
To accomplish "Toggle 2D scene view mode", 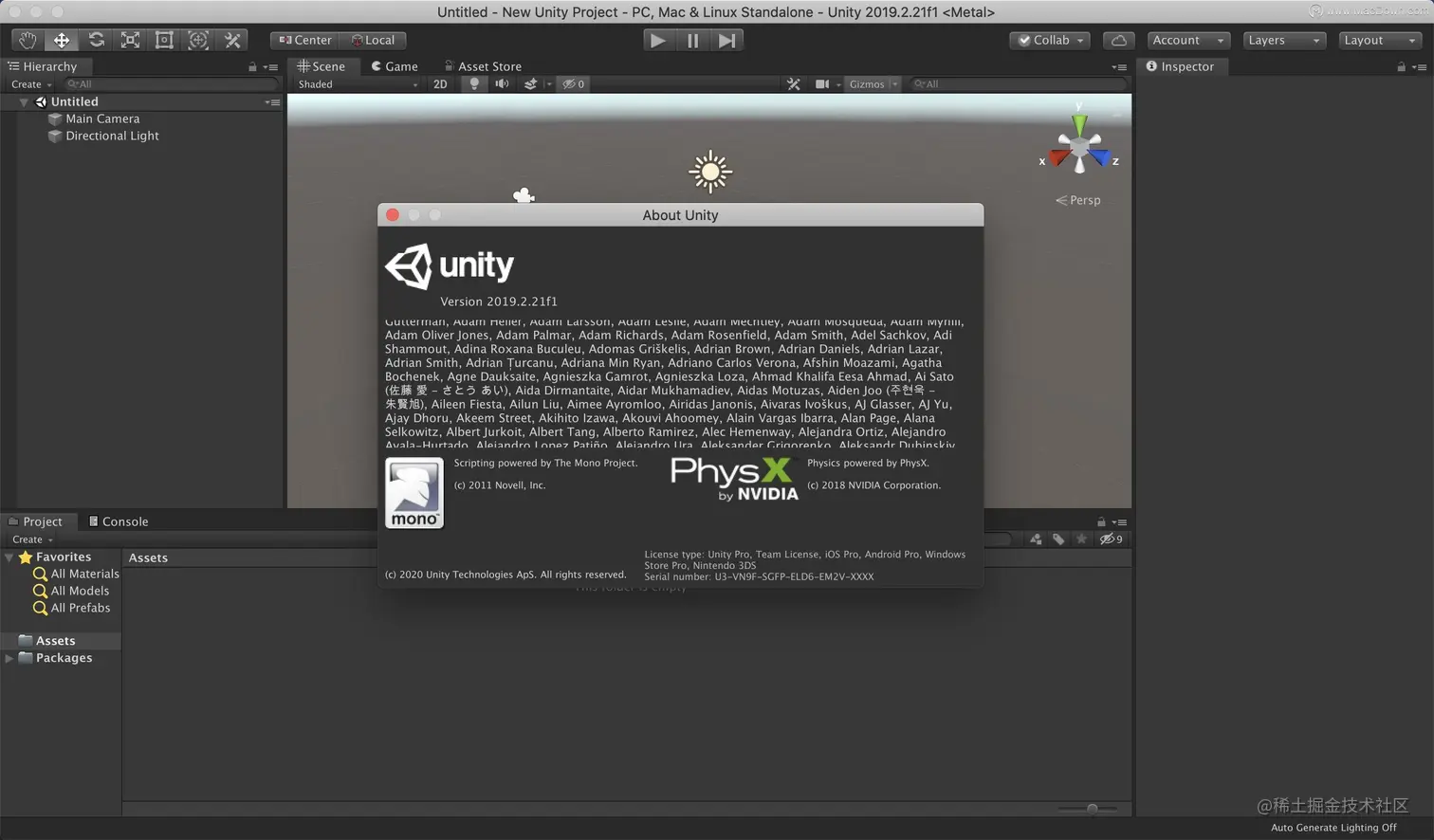I will coord(440,84).
